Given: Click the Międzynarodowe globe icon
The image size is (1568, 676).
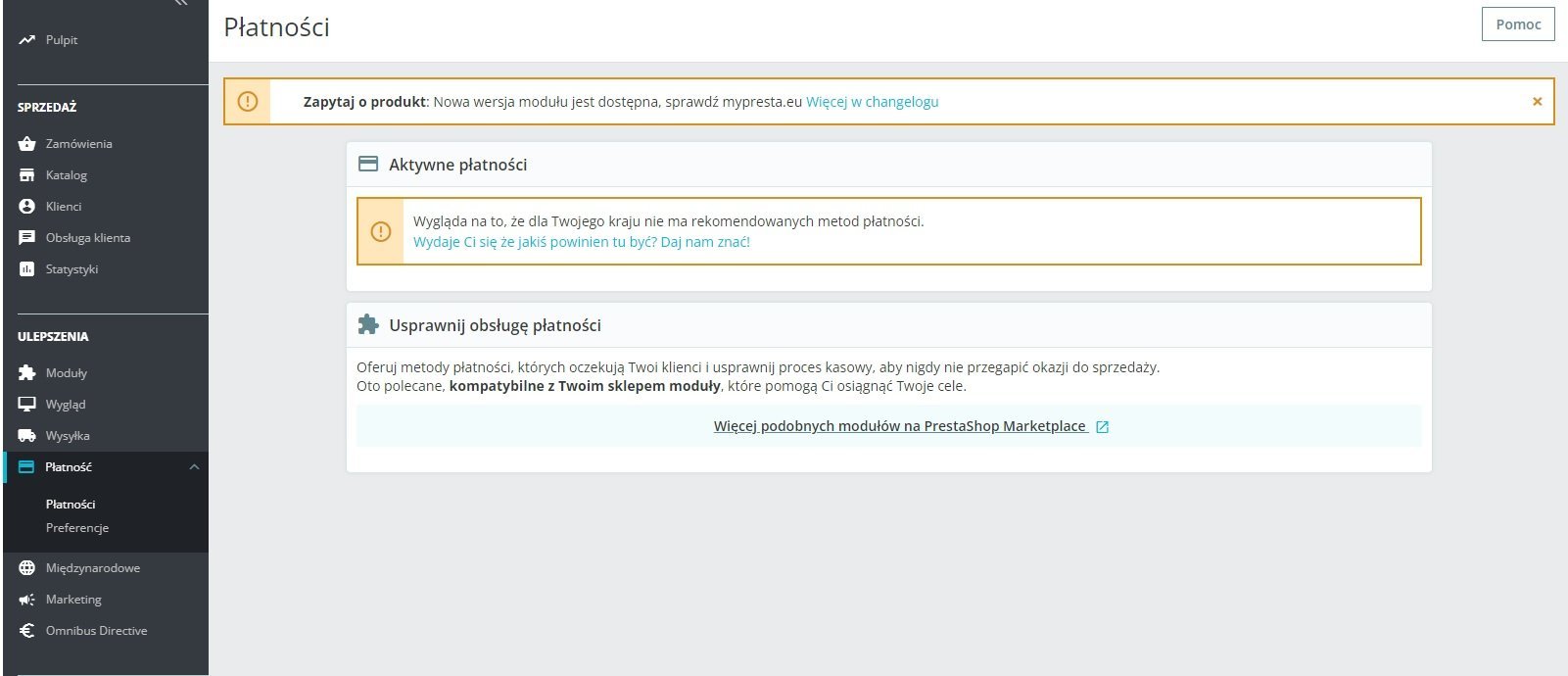Looking at the screenshot, I should tap(26, 568).
